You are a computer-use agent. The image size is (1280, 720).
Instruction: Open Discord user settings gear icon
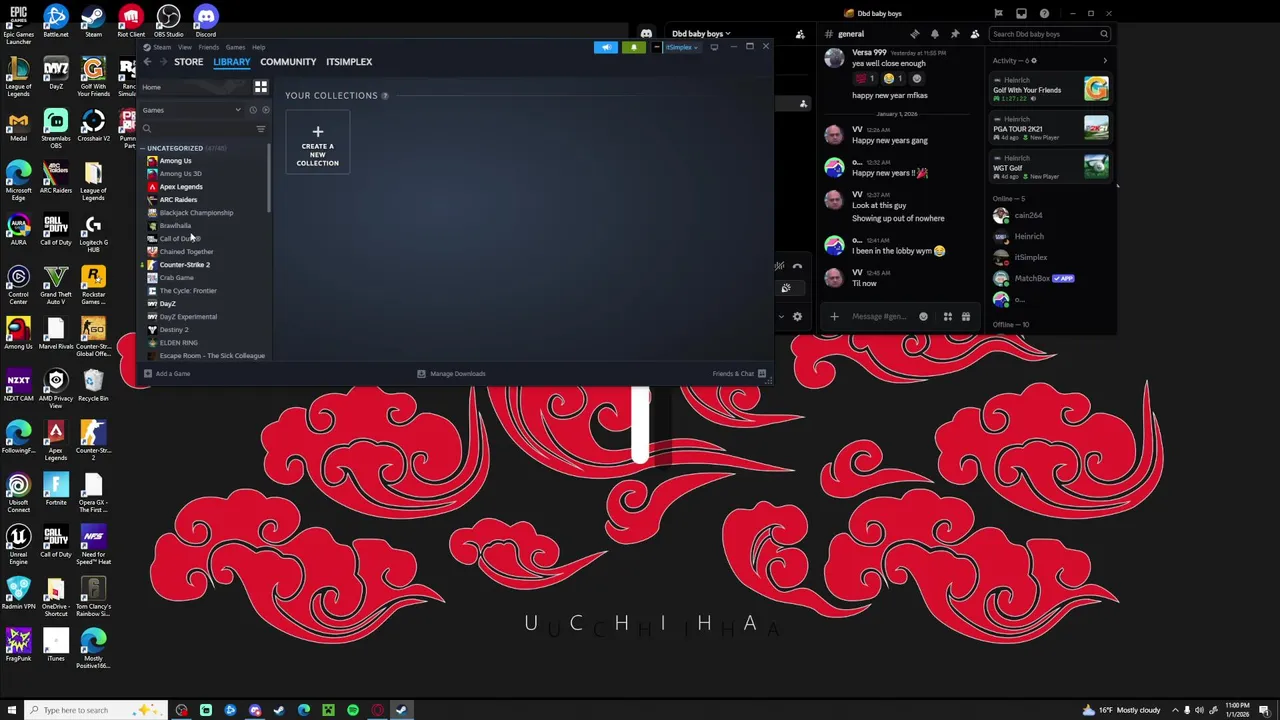pyautogui.click(x=797, y=317)
